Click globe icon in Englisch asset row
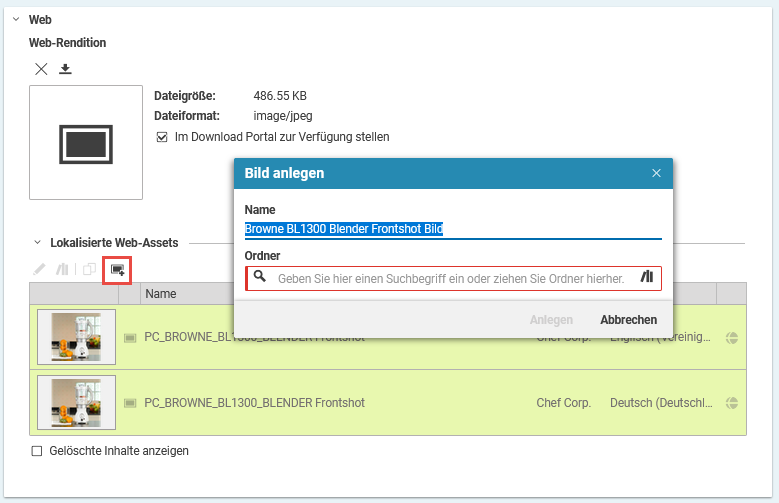This screenshot has height=503, width=779. [732, 338]
